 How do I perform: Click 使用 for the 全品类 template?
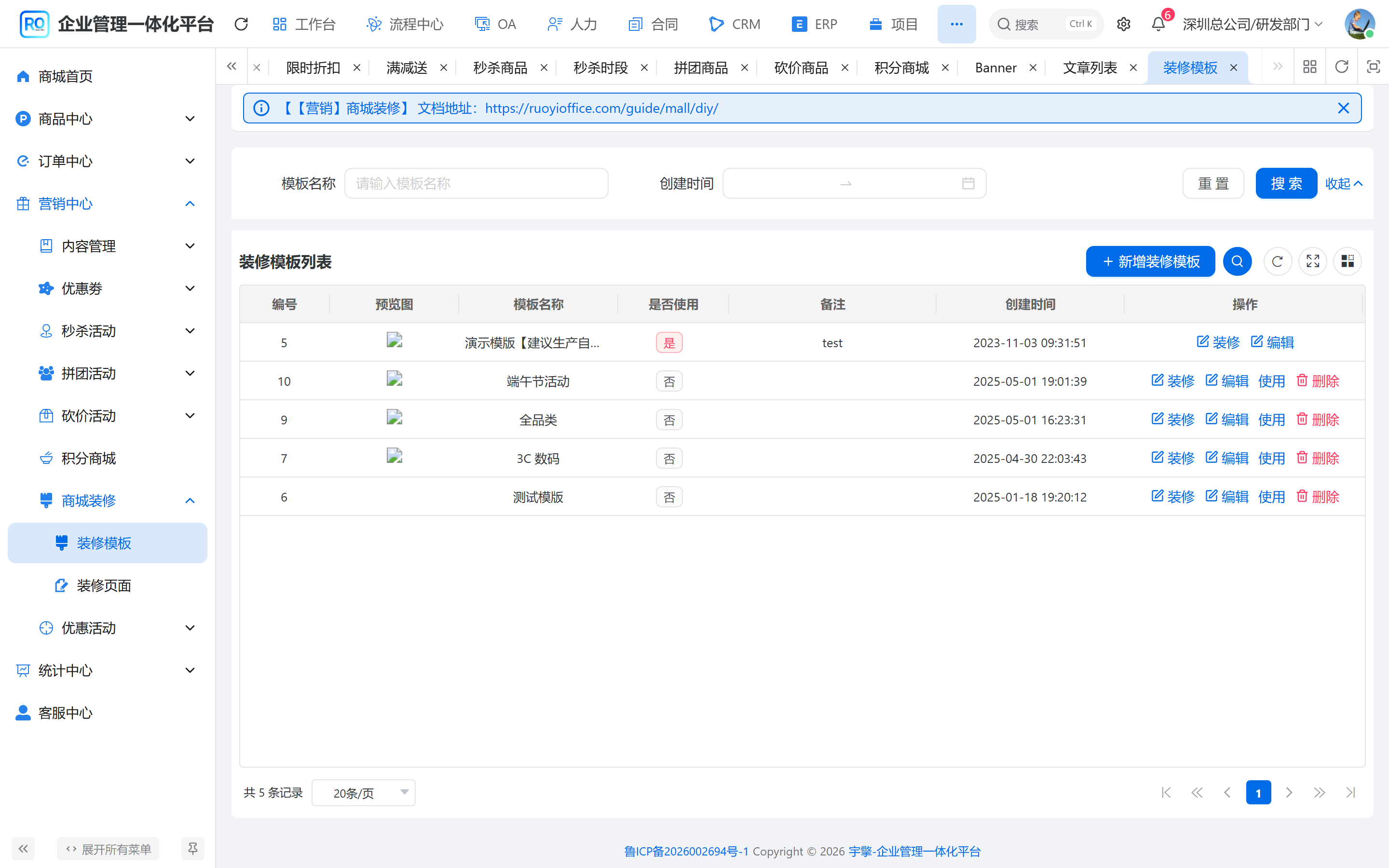(x=1271, y=420)
